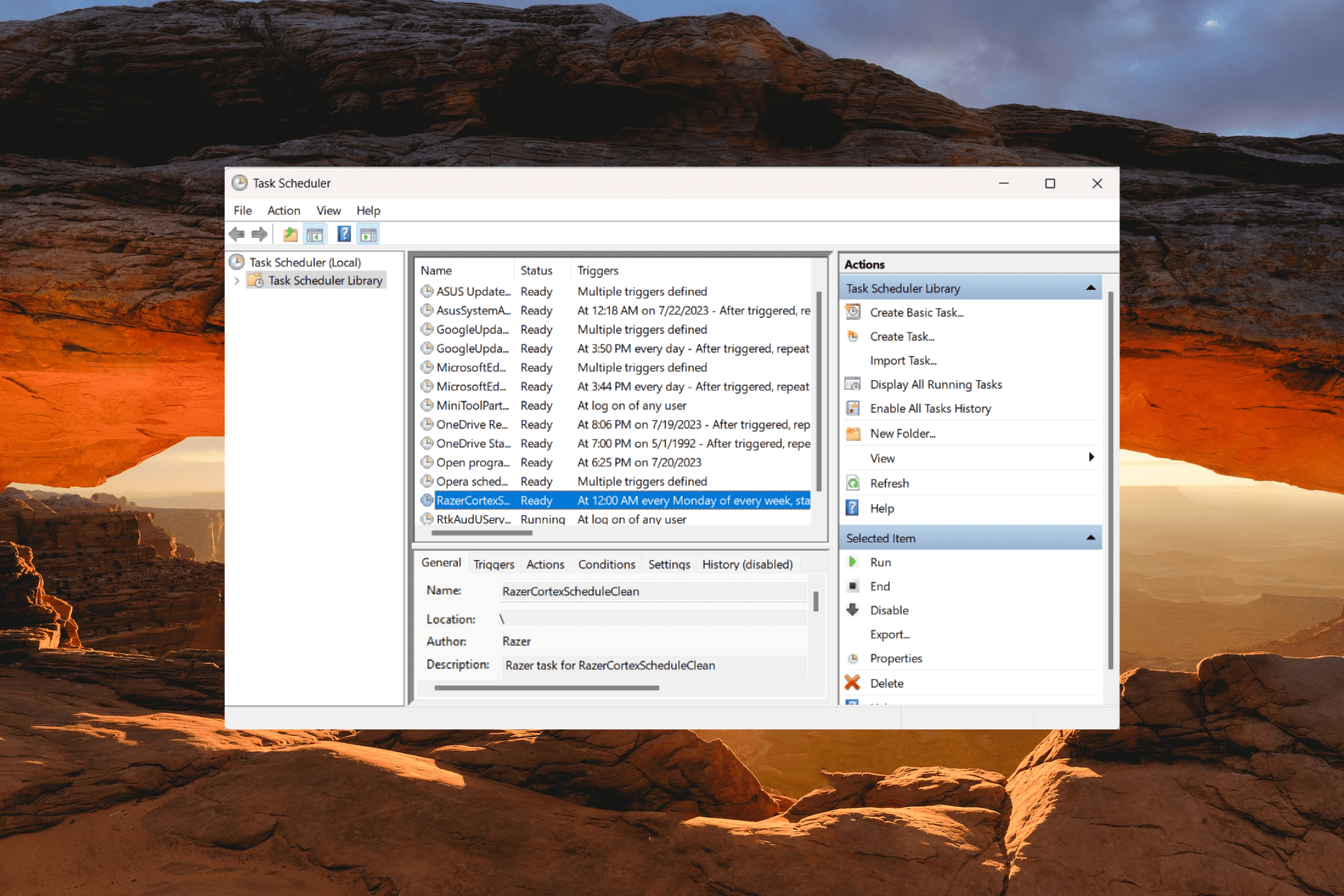Switch to the History (disabled) tab
This screenshot has height=896, width=1344.
pos(748,564)
